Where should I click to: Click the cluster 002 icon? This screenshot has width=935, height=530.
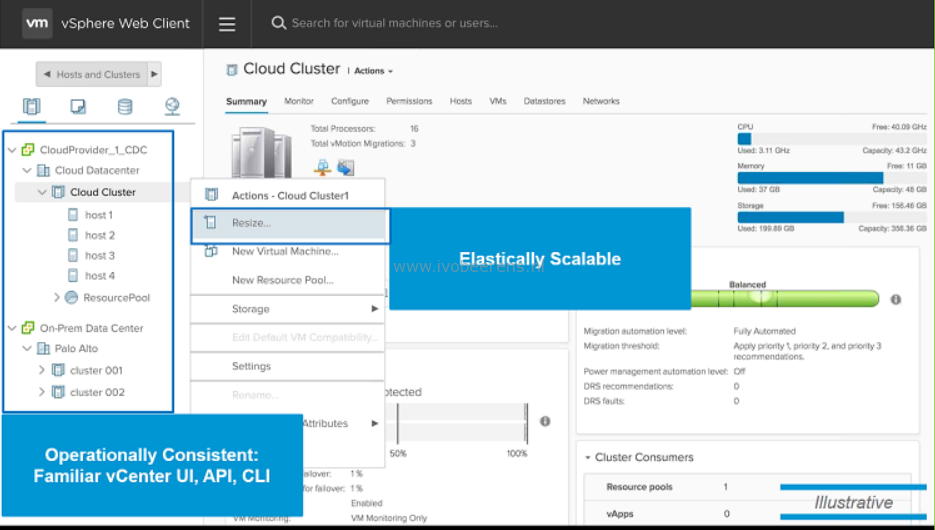point(58,392)
